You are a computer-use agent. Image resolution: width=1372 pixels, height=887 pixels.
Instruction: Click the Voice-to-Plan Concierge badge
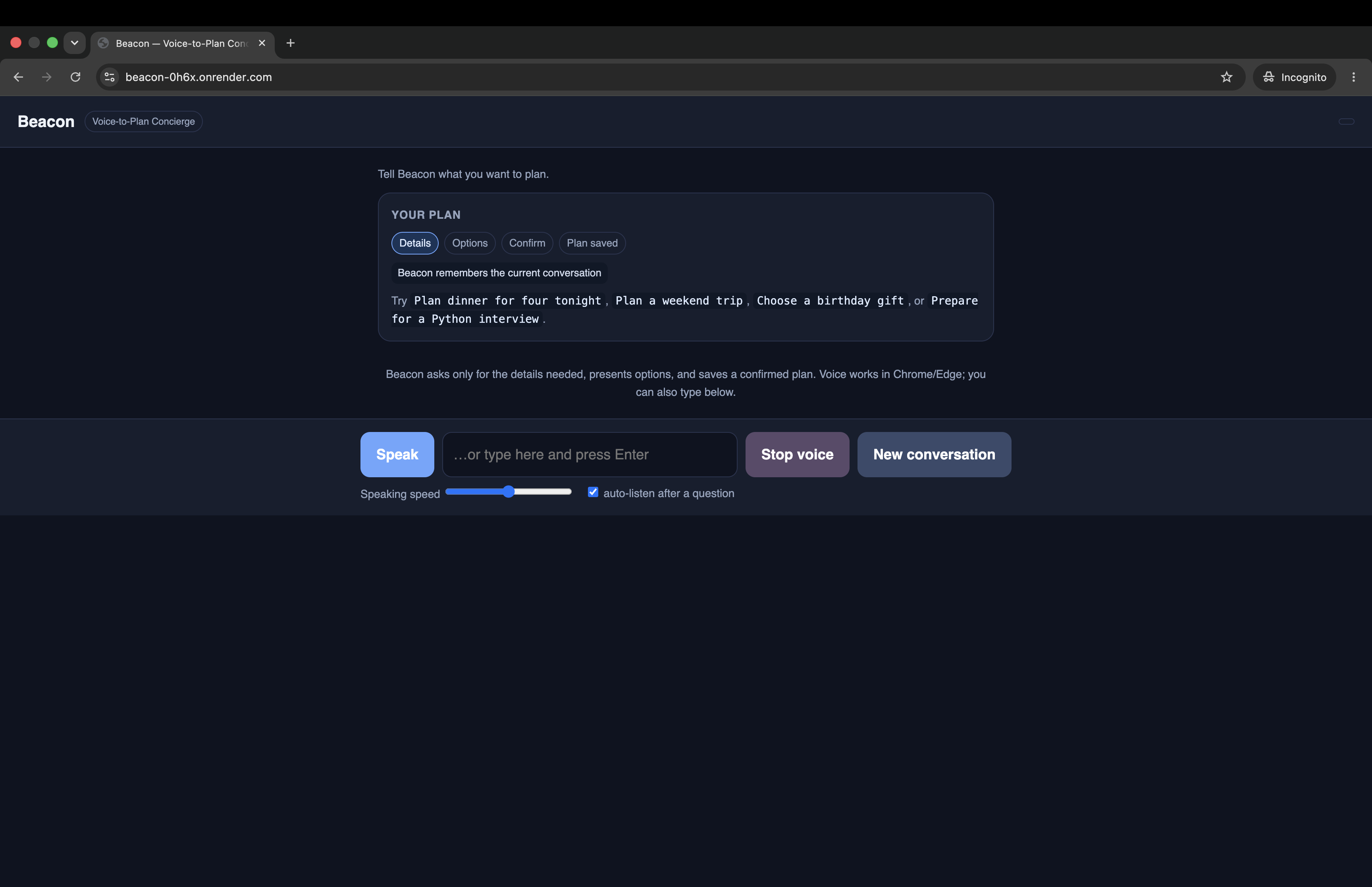[143, 121]
